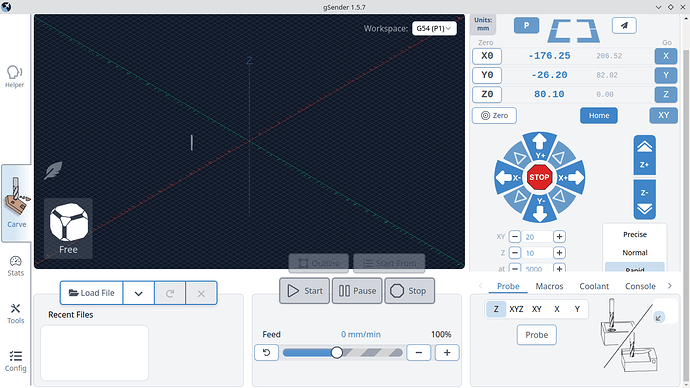
Task: Go to X zero with X button
Action: [666, 56]
